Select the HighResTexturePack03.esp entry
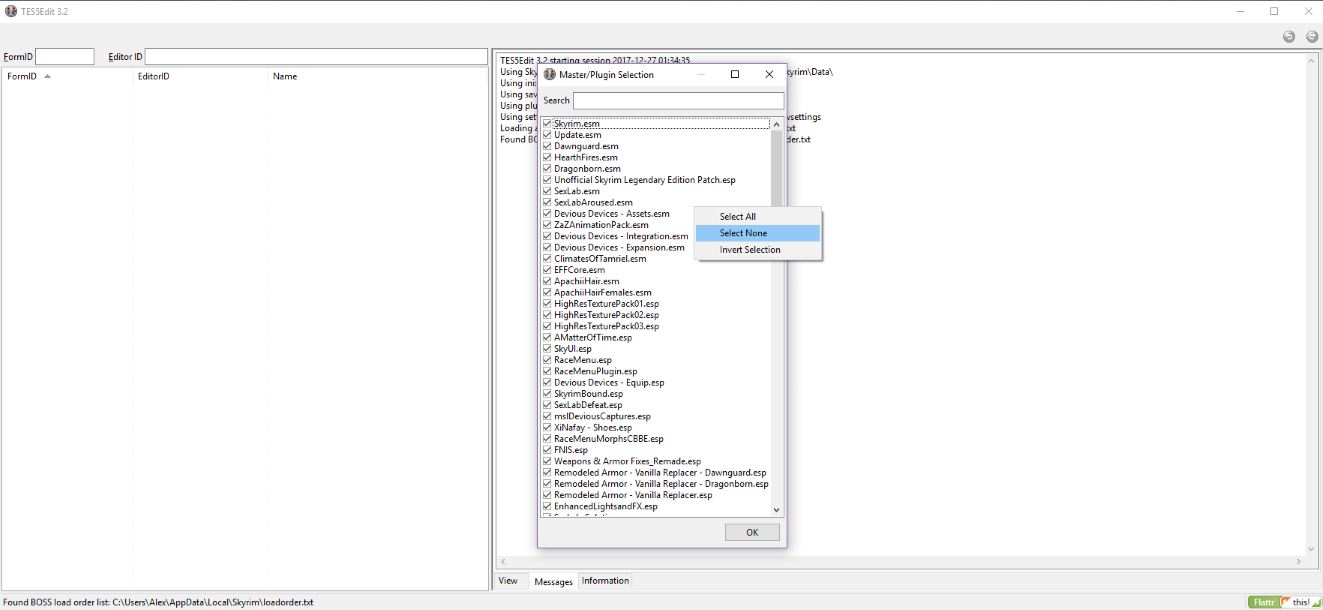Screen dimensions: 1323x610 pyautogui.click(x=606, y=326)
